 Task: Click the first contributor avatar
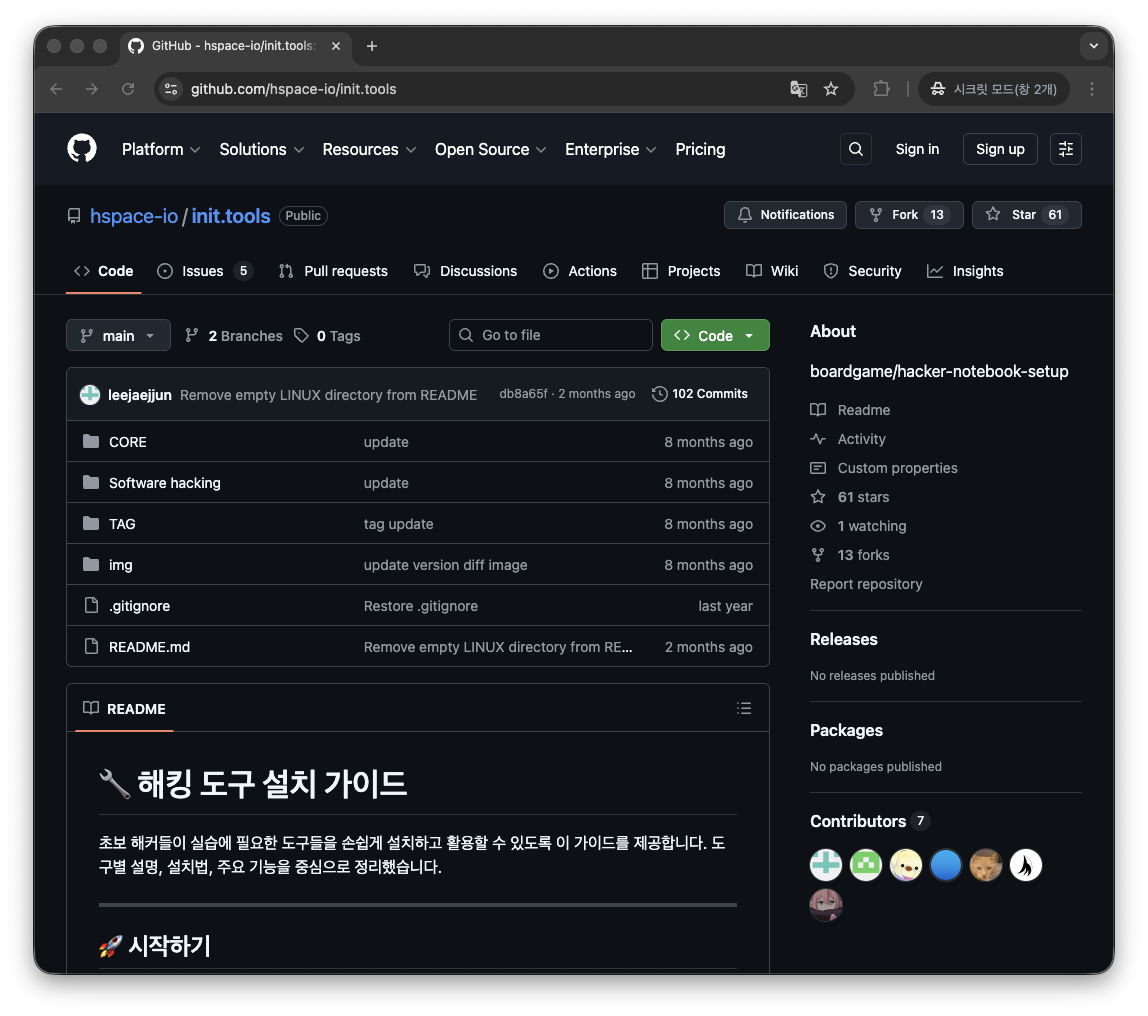click(x=826, y=865)
